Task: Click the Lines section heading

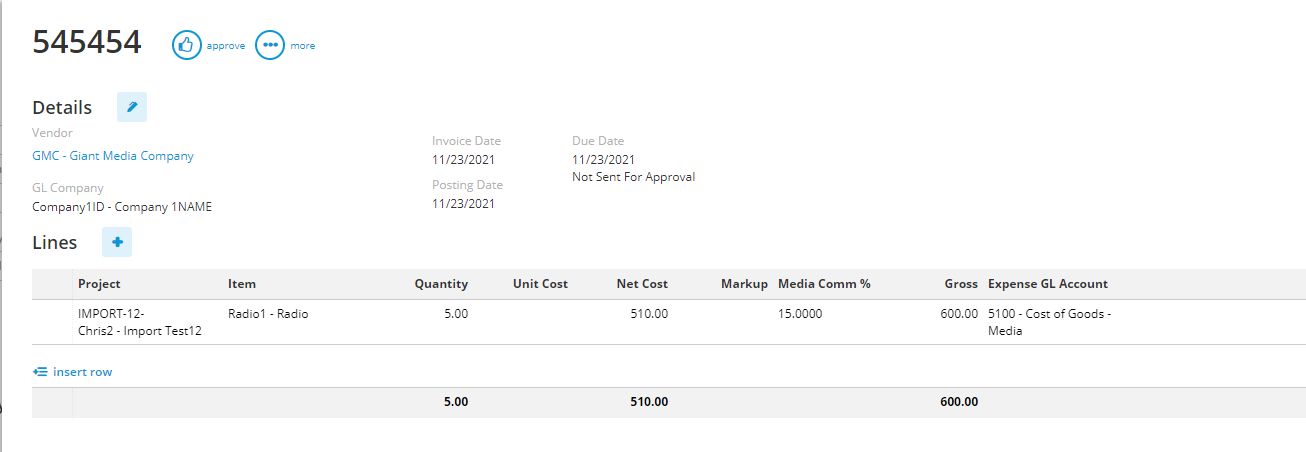Action: (55, 243)
